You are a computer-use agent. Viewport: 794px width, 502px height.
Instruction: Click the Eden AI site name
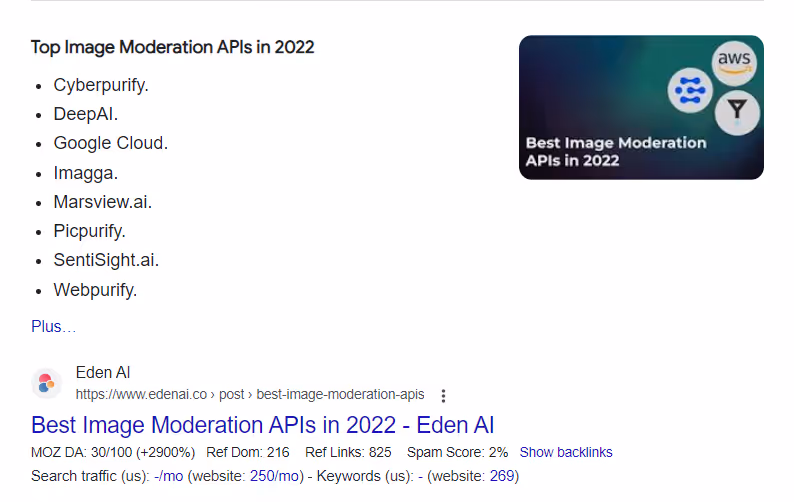pyautogui.click(x=103, y=373)
